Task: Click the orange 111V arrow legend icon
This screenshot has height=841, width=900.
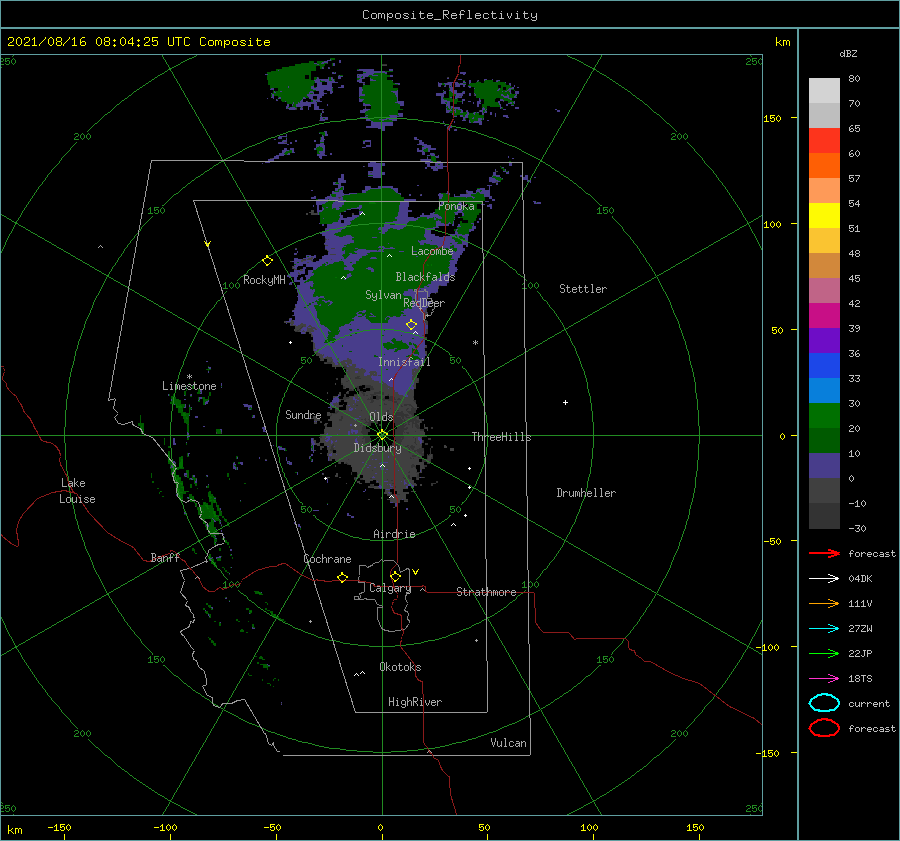Action: tap(824, 603)
